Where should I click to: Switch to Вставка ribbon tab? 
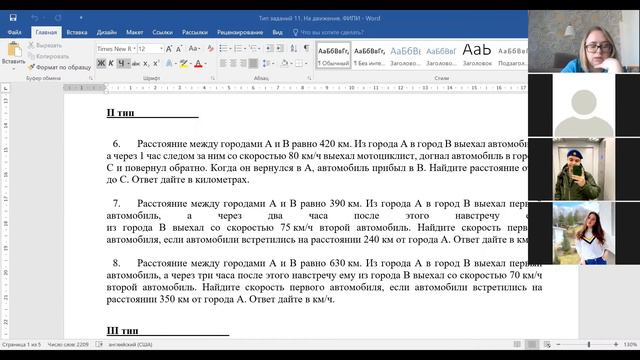click(77, 32)
